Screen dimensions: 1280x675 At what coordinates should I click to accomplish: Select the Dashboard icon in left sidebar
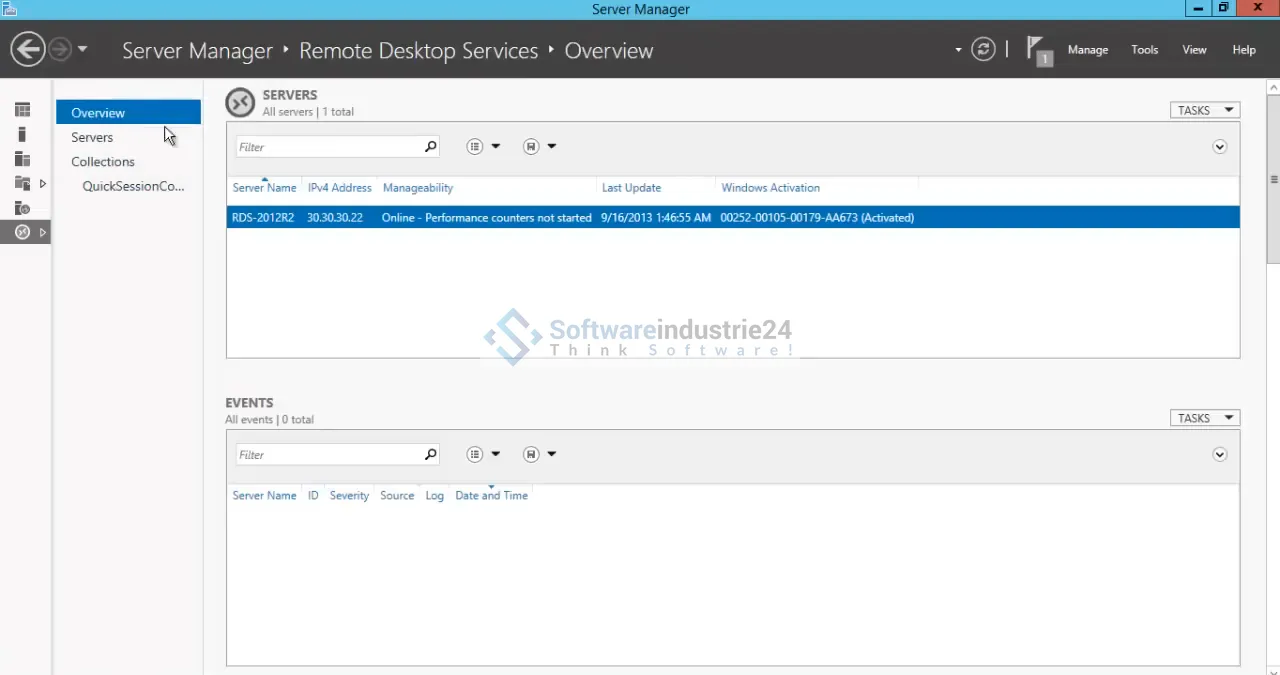[x=22, y=110]
